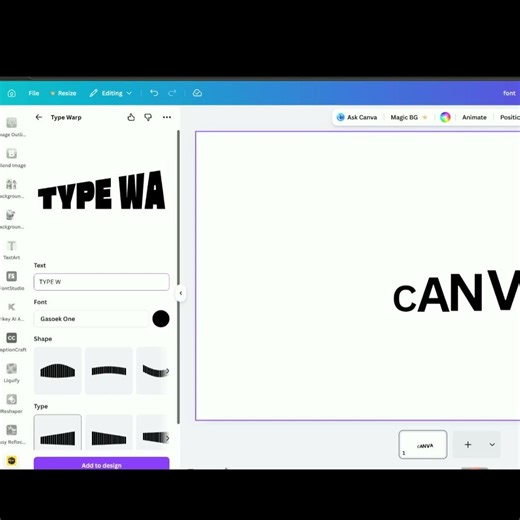Open the Gasoek One font dropdown
The height and width of the screenshot is (520, 520).
click(x=91, y=319)
